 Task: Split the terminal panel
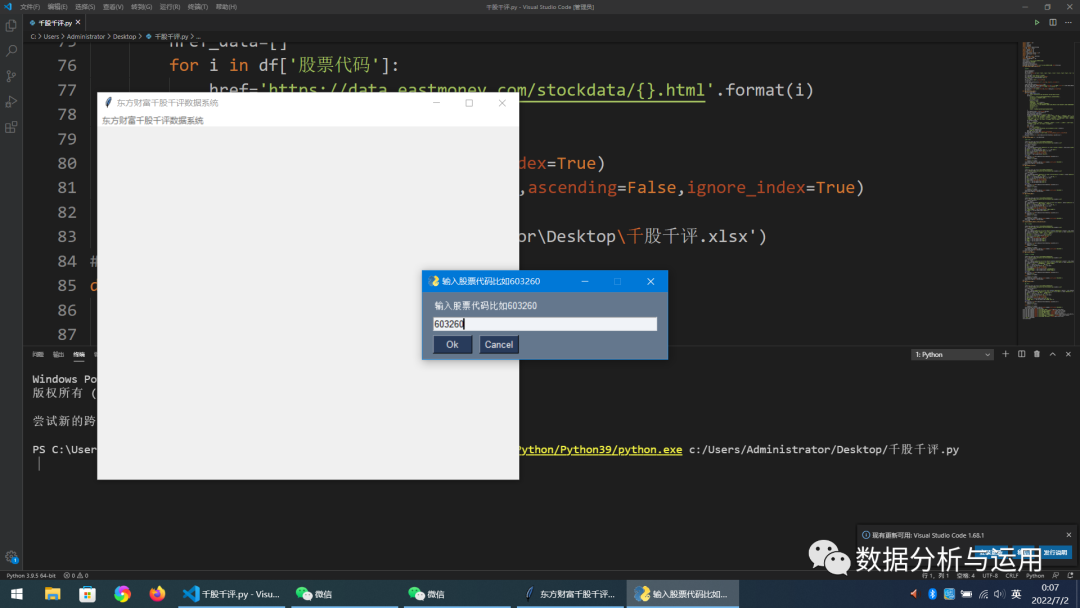(1021, 354)
